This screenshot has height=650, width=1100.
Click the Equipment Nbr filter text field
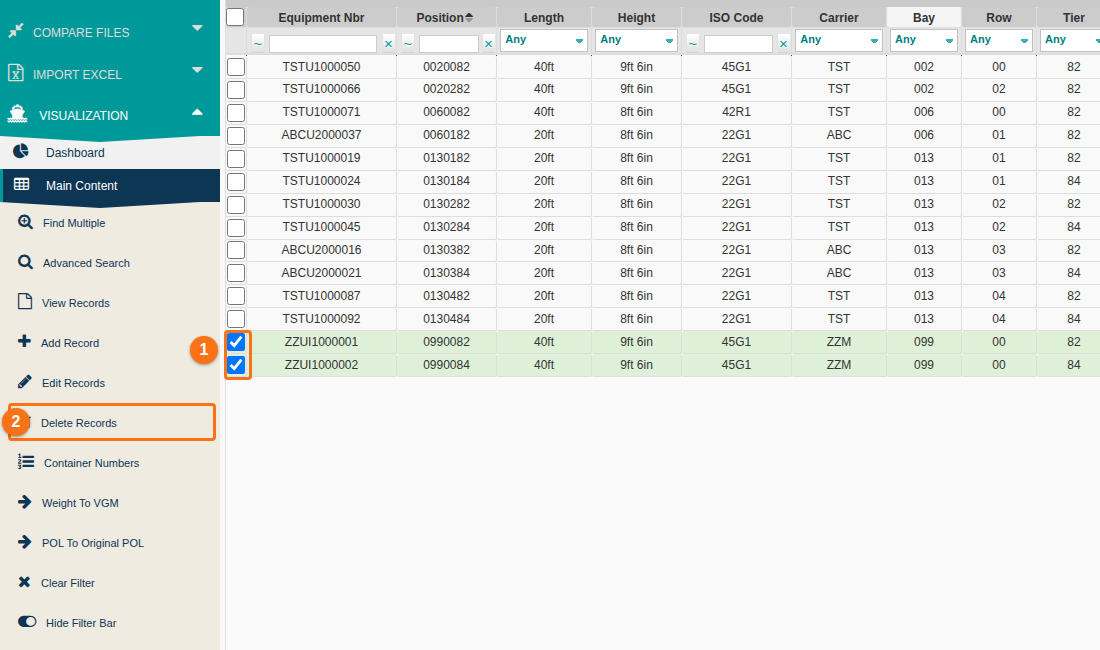pos(323,44)
